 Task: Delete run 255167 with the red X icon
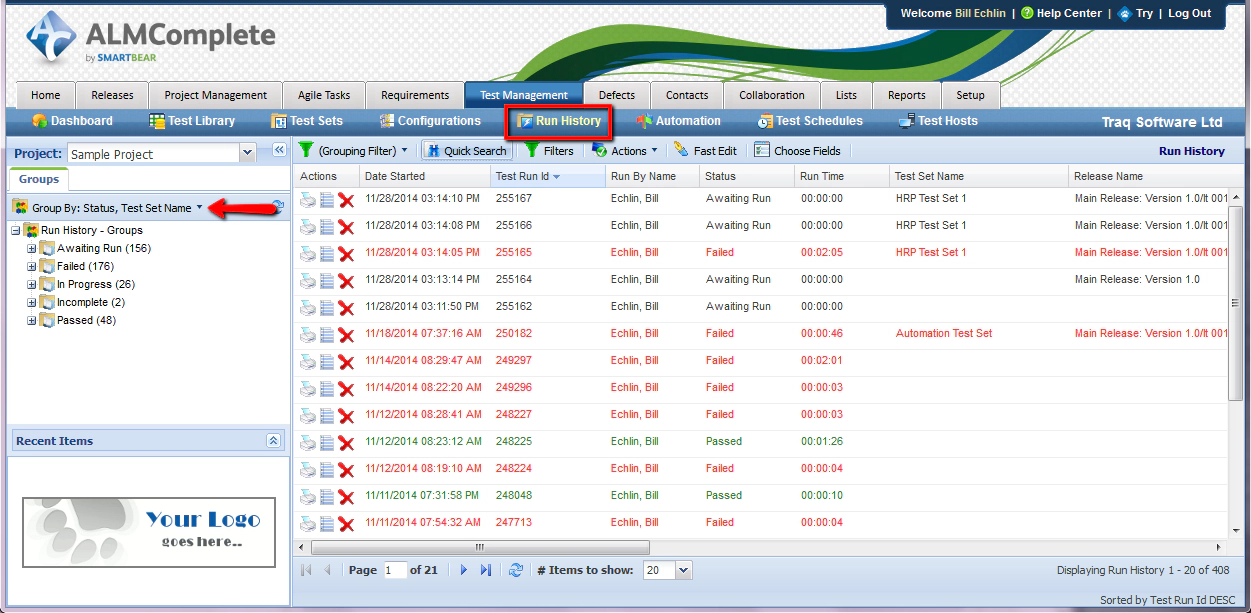(x=345, y=198)
